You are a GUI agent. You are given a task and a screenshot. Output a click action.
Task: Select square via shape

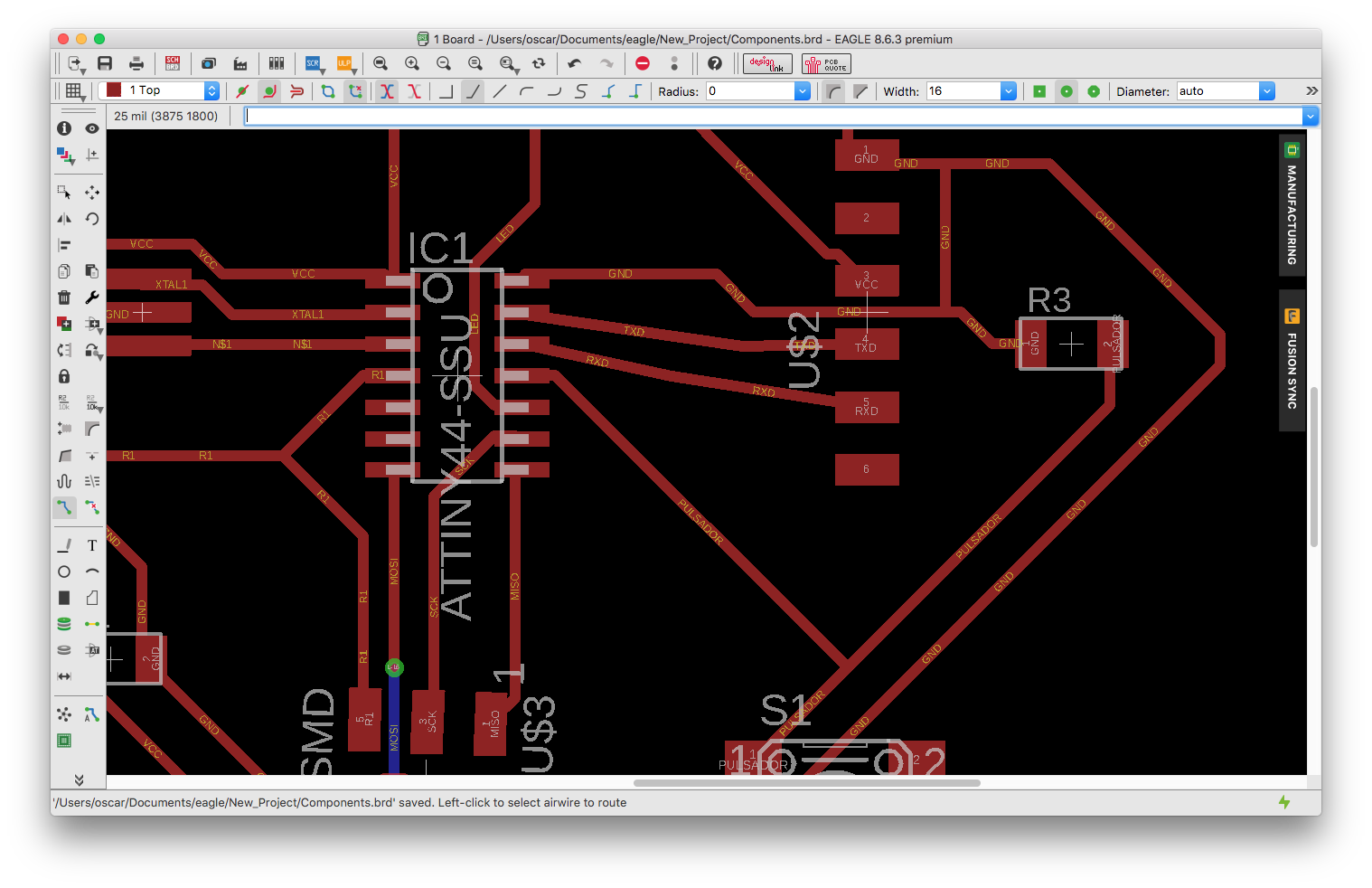pos(1039,91)
